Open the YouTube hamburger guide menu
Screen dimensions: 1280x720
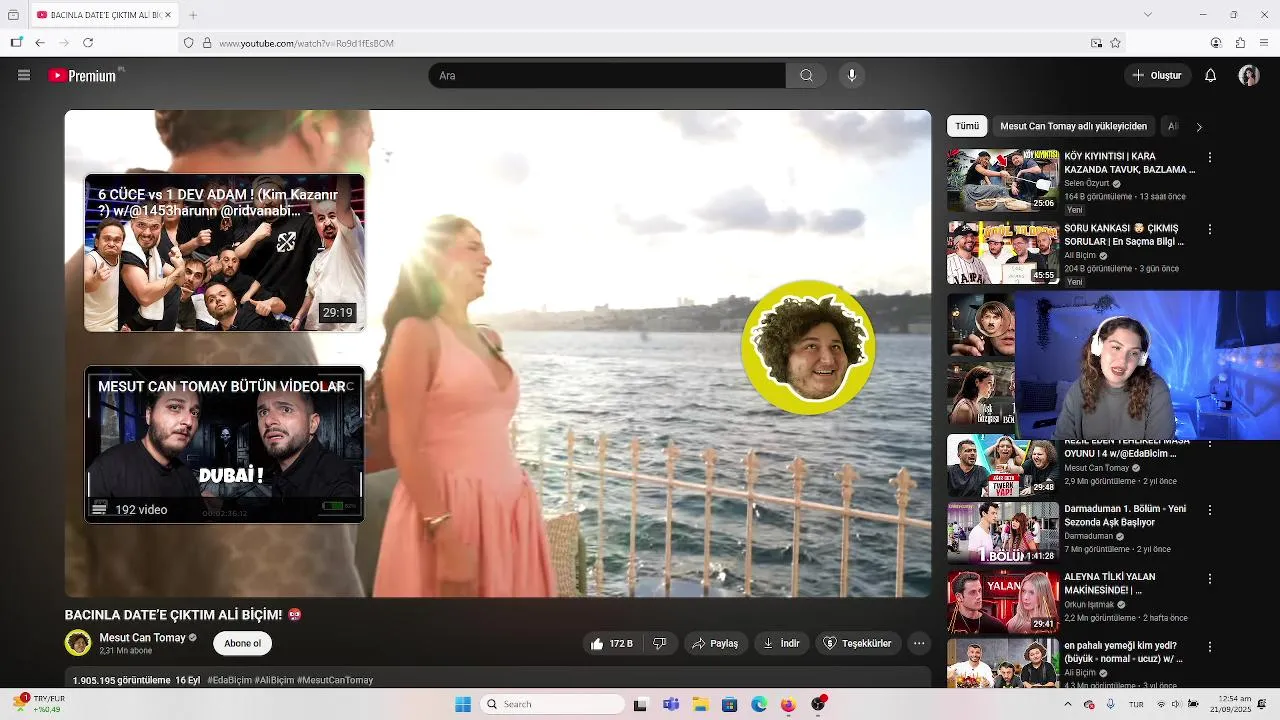pos(24,75)
